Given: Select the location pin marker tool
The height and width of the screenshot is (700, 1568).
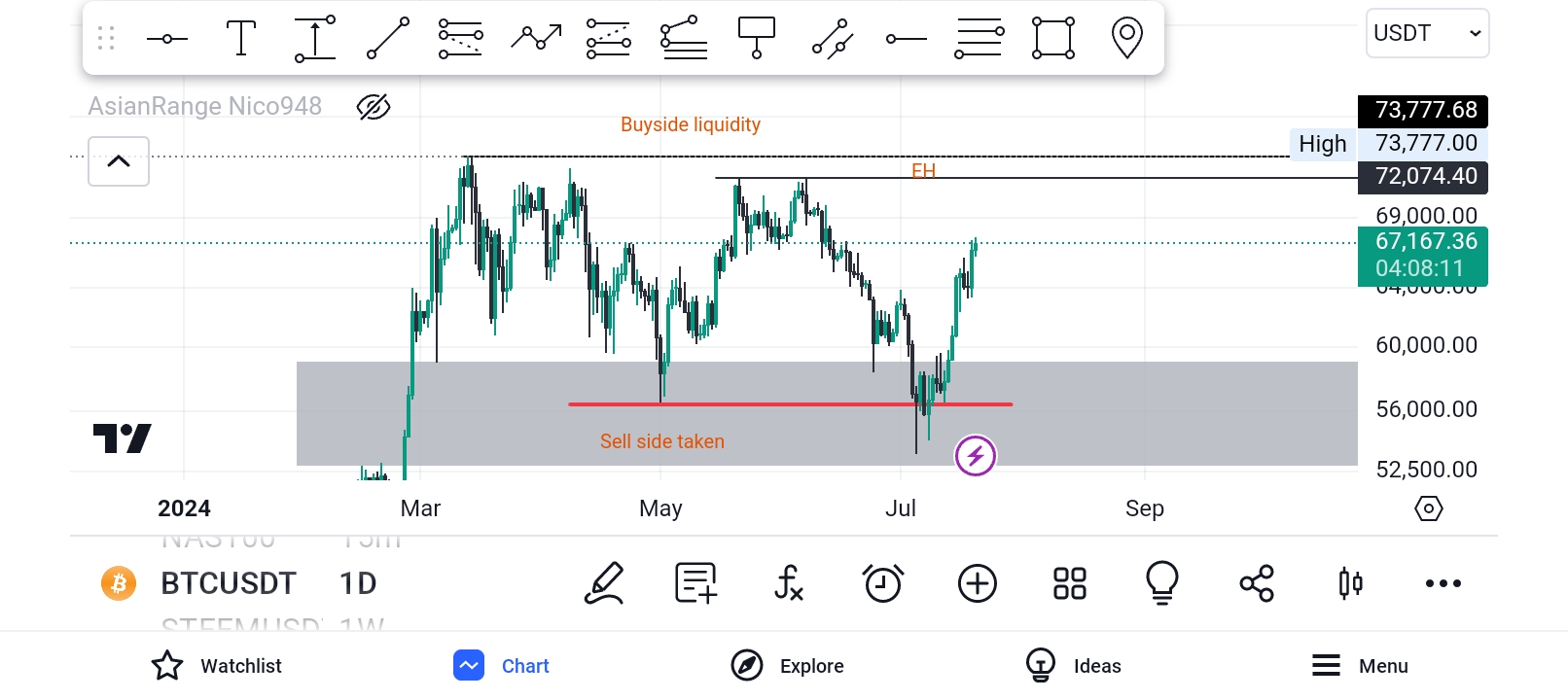Looking at the screenshot, I should point(1126,39).
